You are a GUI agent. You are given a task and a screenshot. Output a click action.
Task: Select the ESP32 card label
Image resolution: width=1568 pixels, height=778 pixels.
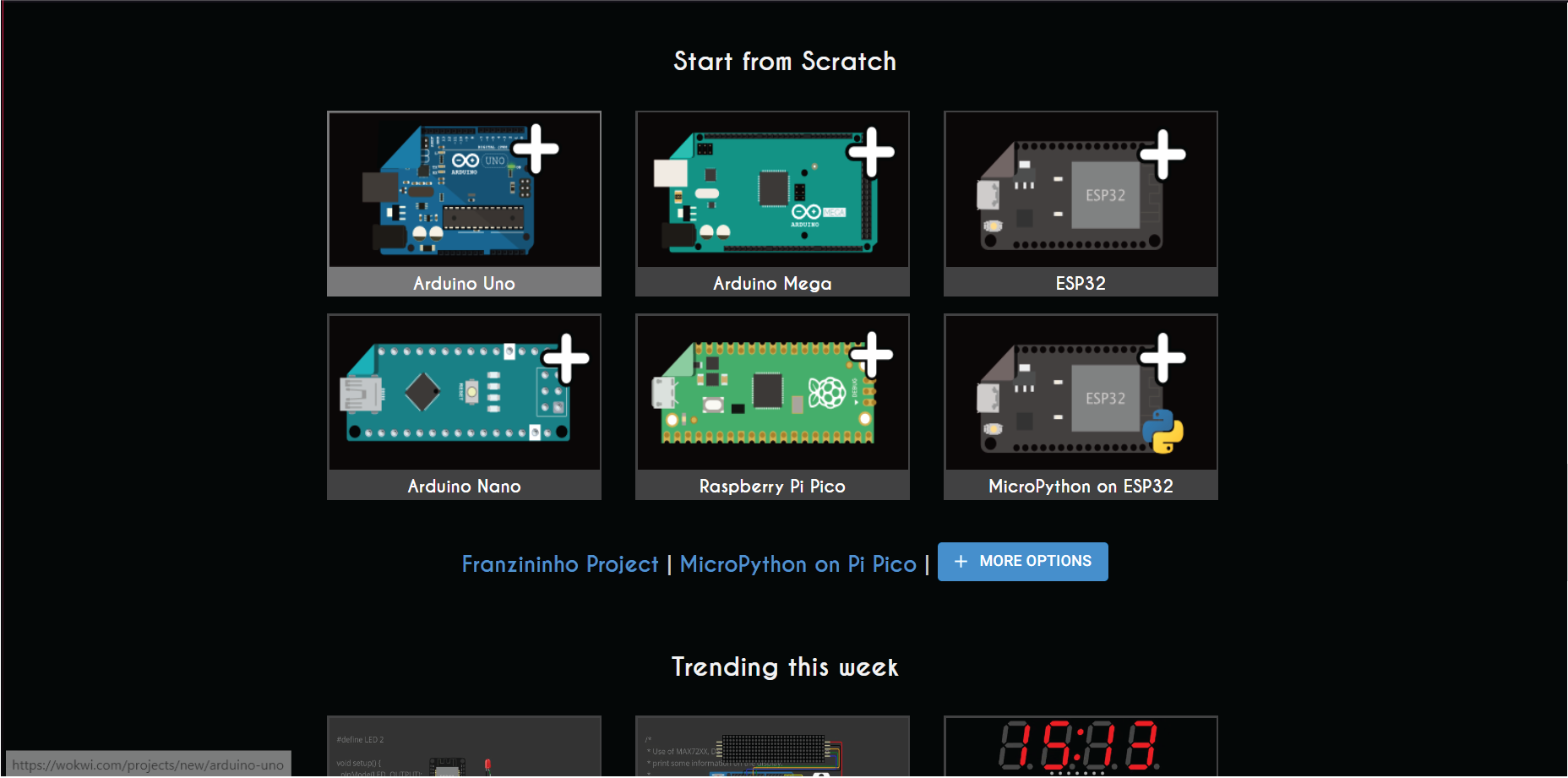[1081, 284]
